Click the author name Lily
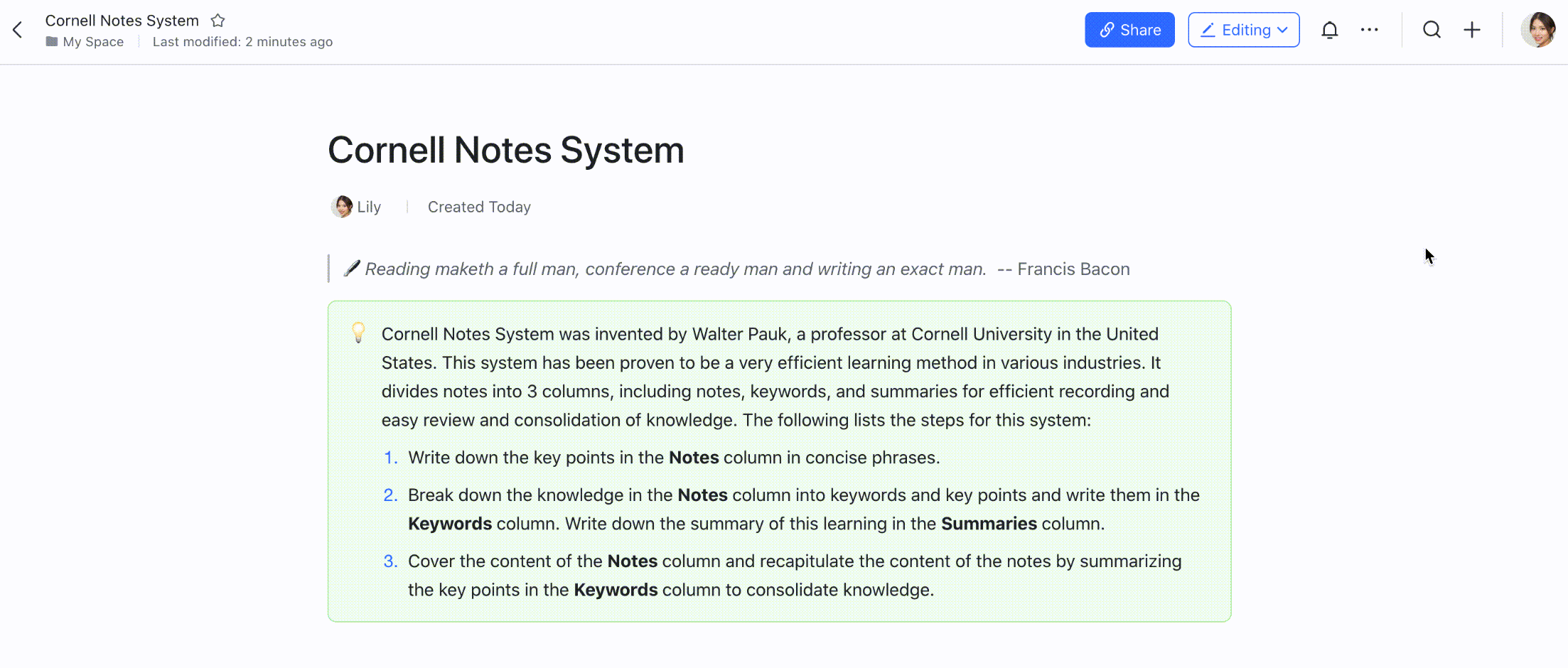The height and width of the screenshot is (668, 1568). tap(369, 207)
